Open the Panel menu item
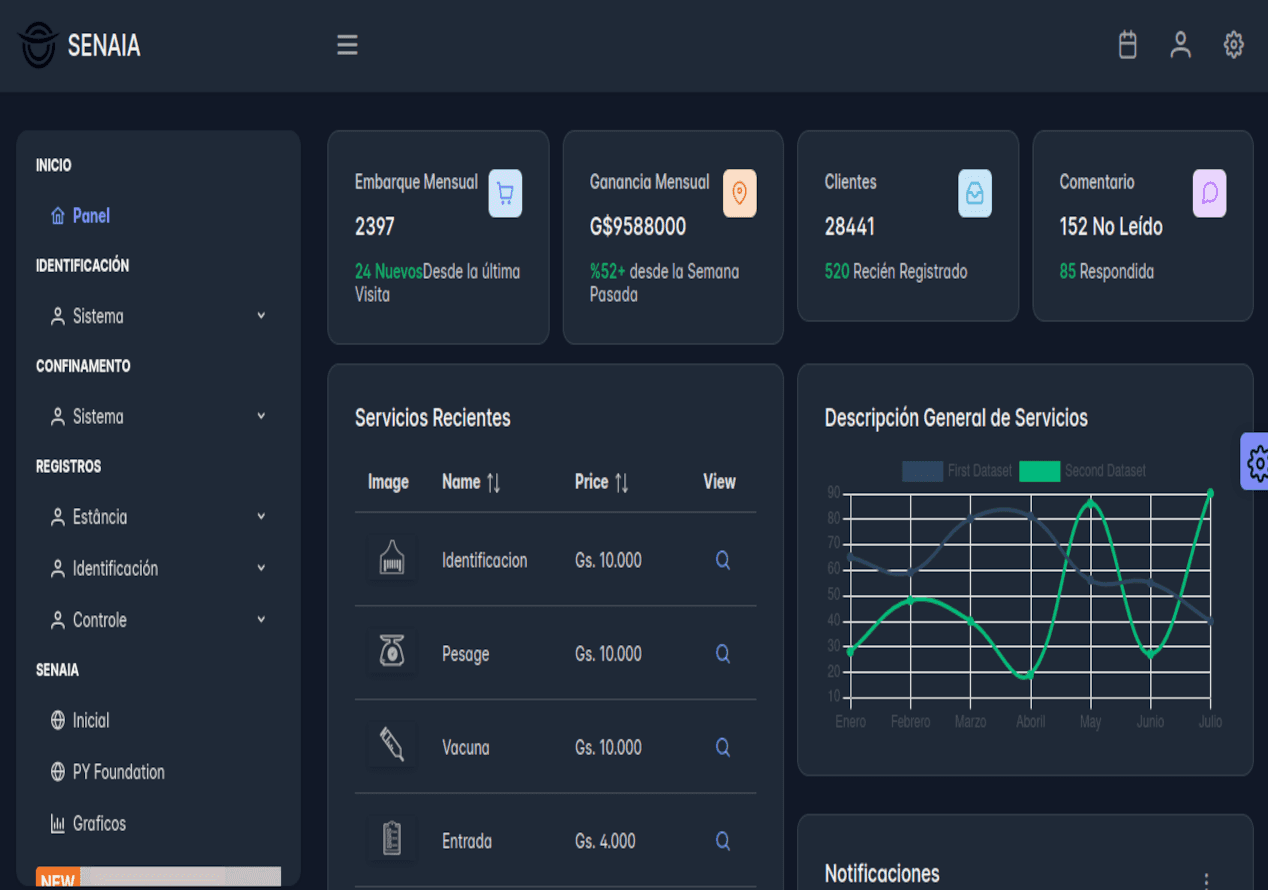The height and width of the screenshot is (890, 1268). click(90, 216)
